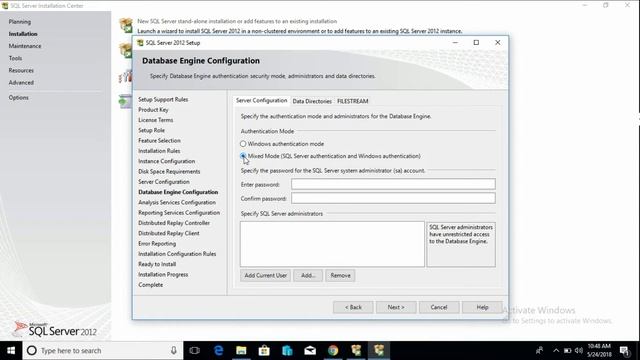Screen dimensions: 640x360
Task: Open Microsoft Edge from taskbar
Action: [x=218, y=351]
